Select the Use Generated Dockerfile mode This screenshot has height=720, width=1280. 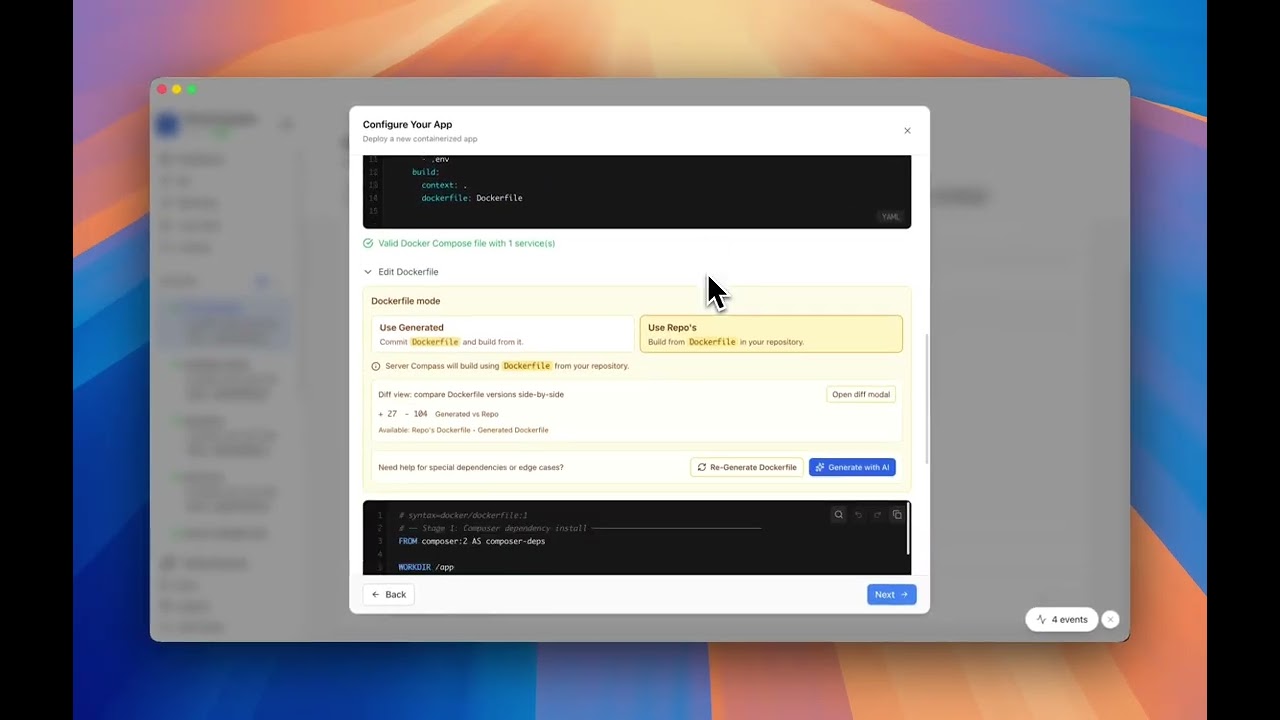[x=502, y=334]
